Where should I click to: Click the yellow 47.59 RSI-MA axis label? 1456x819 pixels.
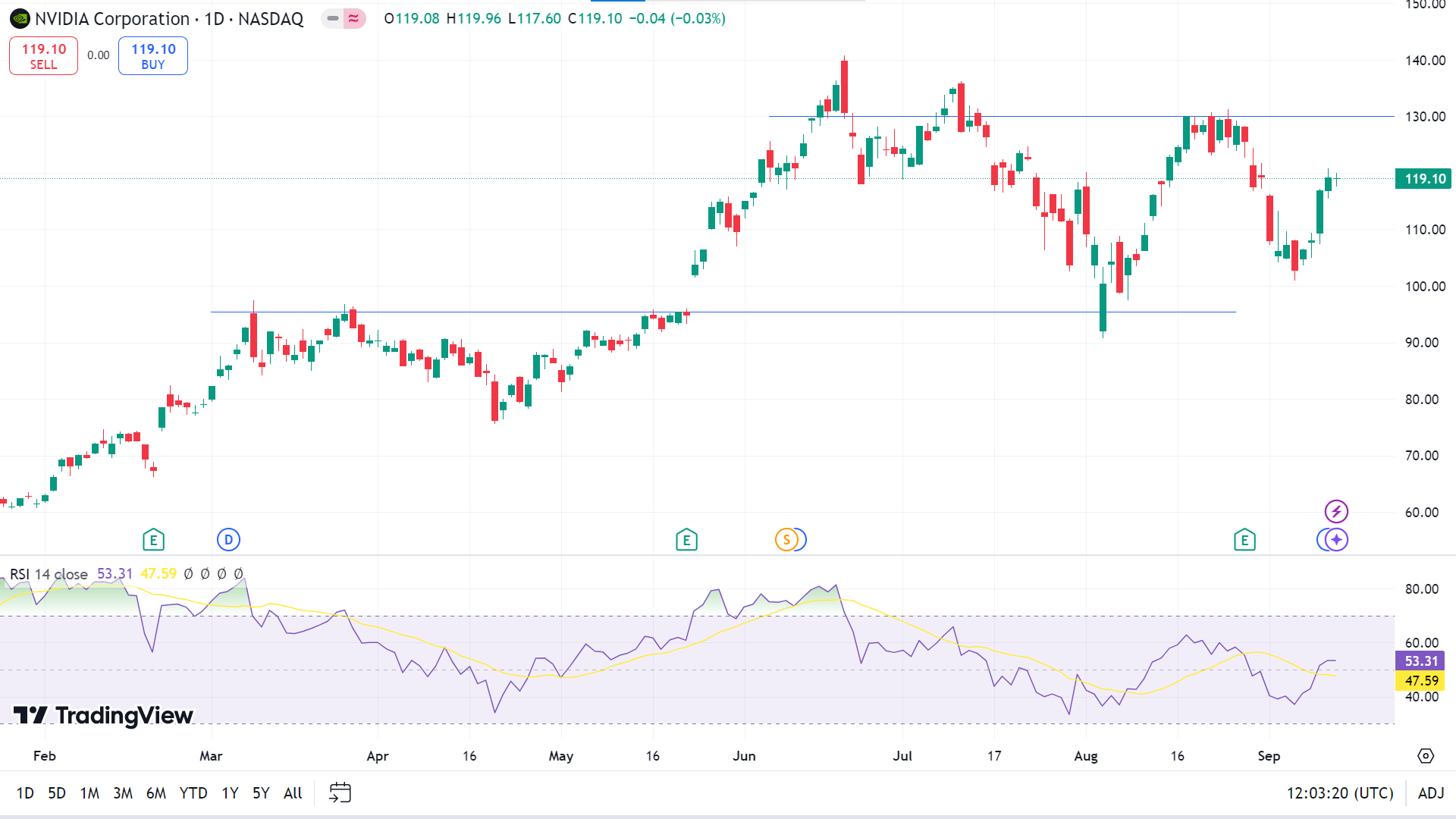pyautogui.click(x=1420, y=681)
